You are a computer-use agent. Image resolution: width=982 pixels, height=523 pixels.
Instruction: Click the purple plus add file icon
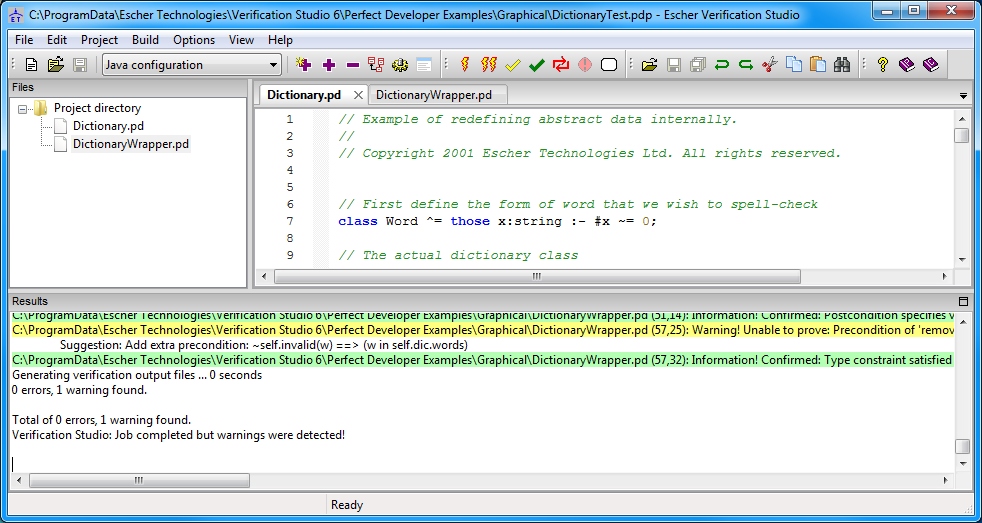tap(329, 65)
